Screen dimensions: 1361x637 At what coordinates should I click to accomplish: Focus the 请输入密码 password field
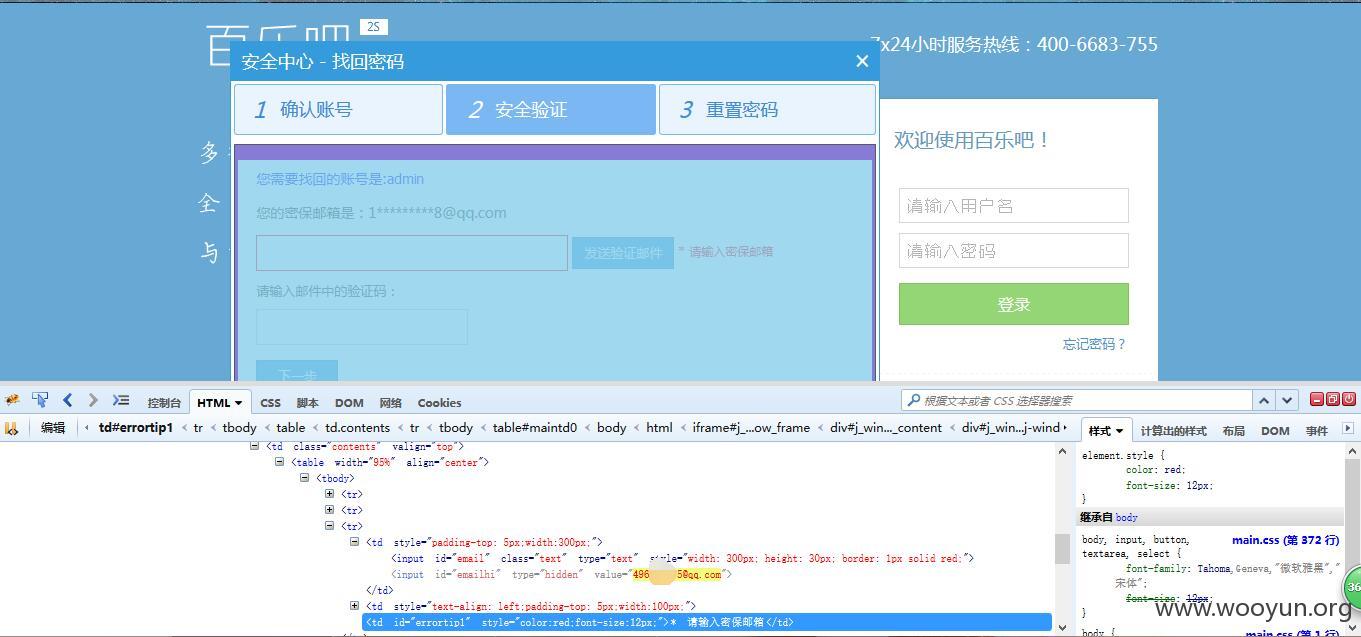[x=1014, y=251]
